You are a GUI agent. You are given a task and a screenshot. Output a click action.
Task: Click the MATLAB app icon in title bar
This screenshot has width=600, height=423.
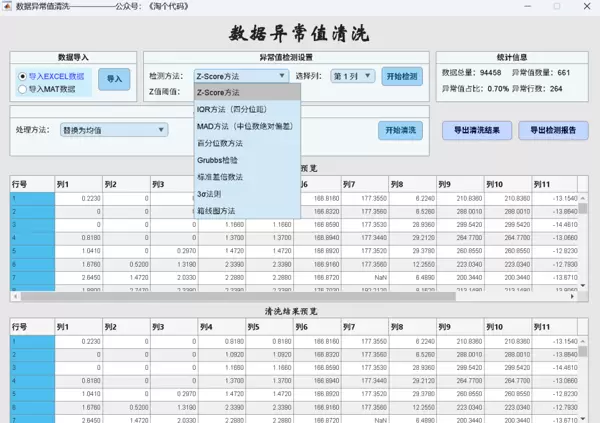pos(8,7)
